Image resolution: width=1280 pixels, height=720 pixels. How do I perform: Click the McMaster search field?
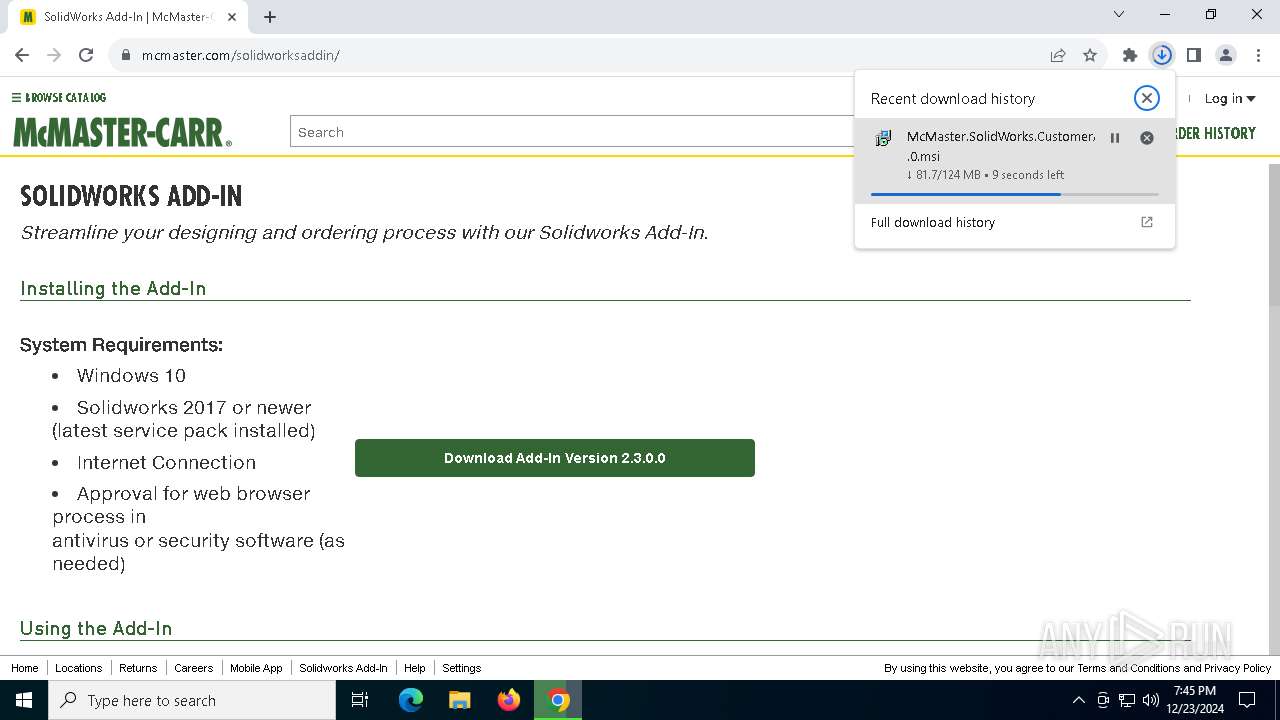tap(572, 132)
